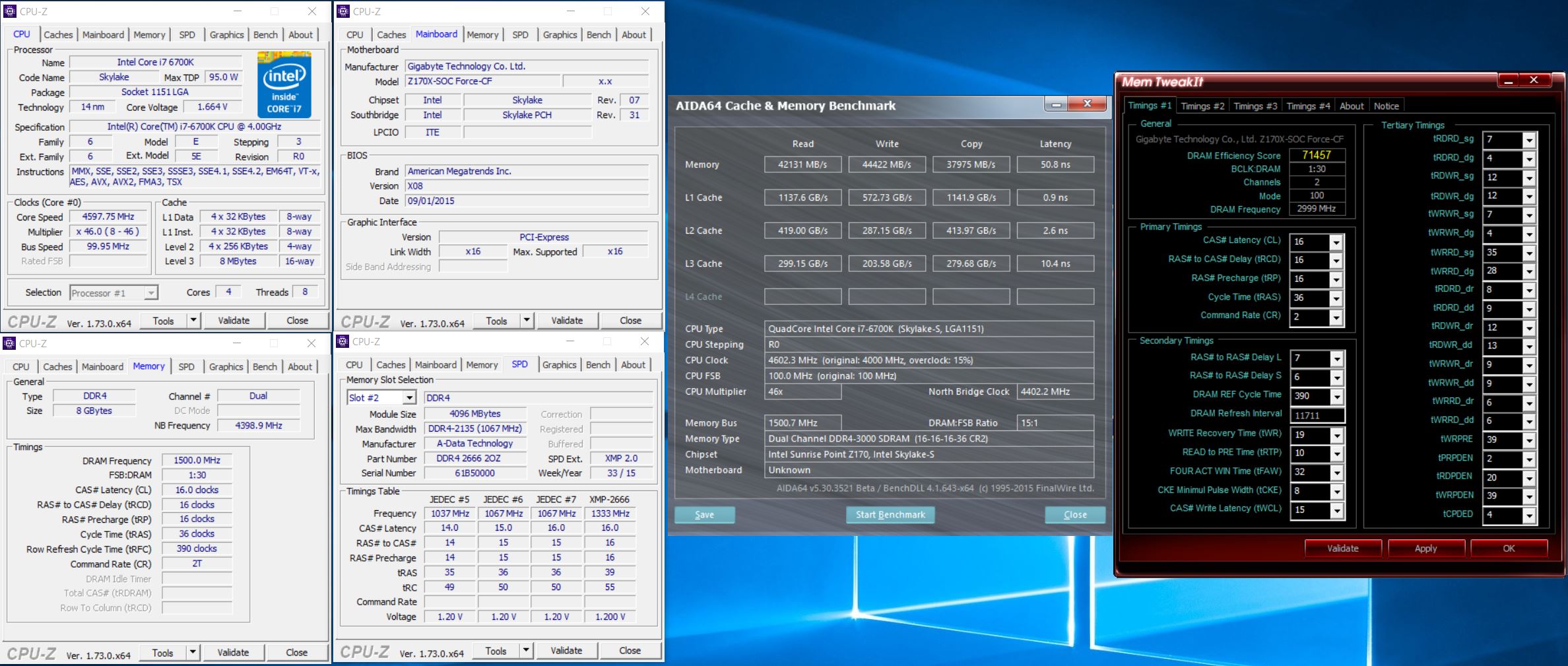Open Timings #3 tab in Mem TweakIt
Image resolution: width=1568 pixels, height=666 pixels.
click(1255, 106)
